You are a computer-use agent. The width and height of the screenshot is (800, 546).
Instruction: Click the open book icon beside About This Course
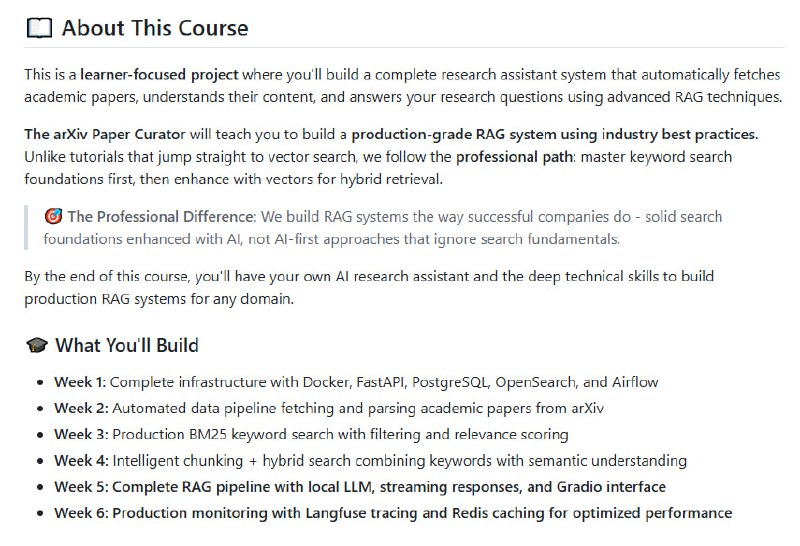[x=37, y=28]
